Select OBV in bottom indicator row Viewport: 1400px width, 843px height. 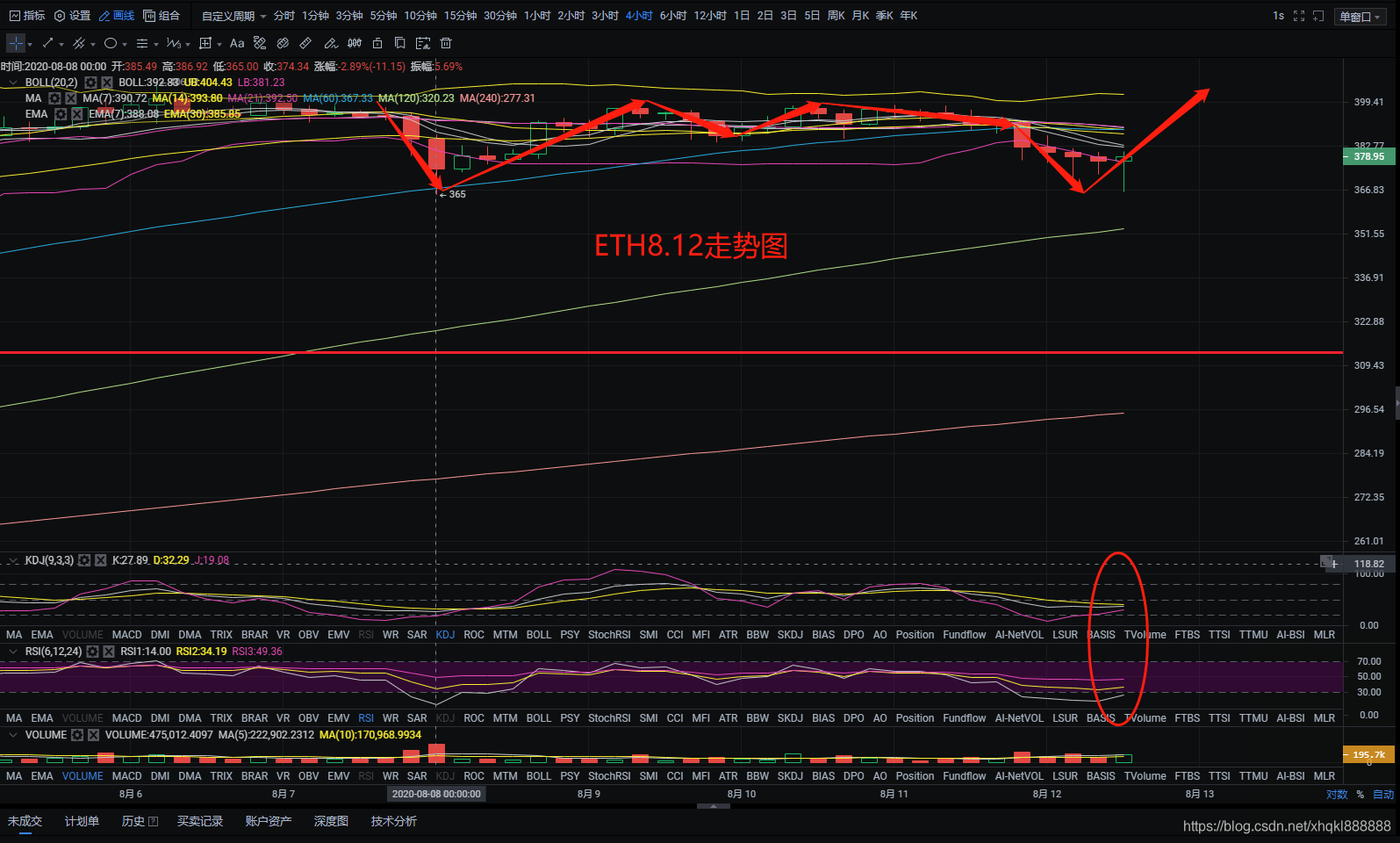pos(308,776)
